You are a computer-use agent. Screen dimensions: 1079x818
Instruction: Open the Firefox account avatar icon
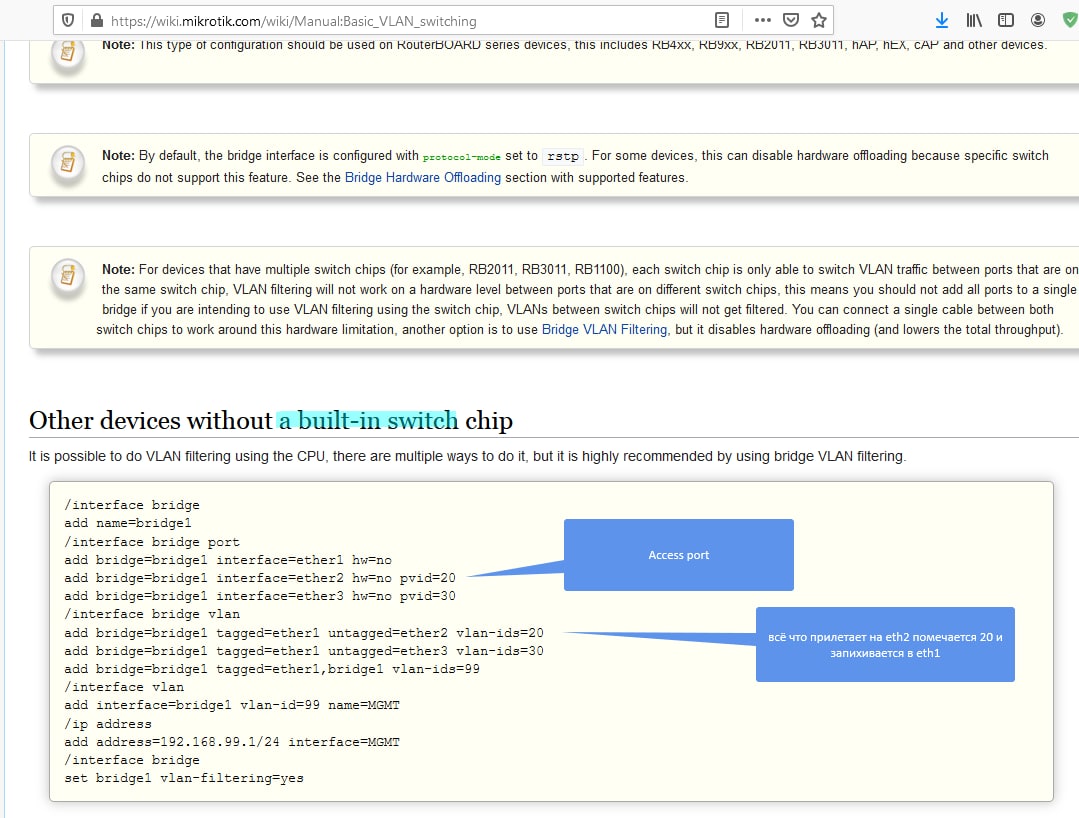[x=1038, y=20]
